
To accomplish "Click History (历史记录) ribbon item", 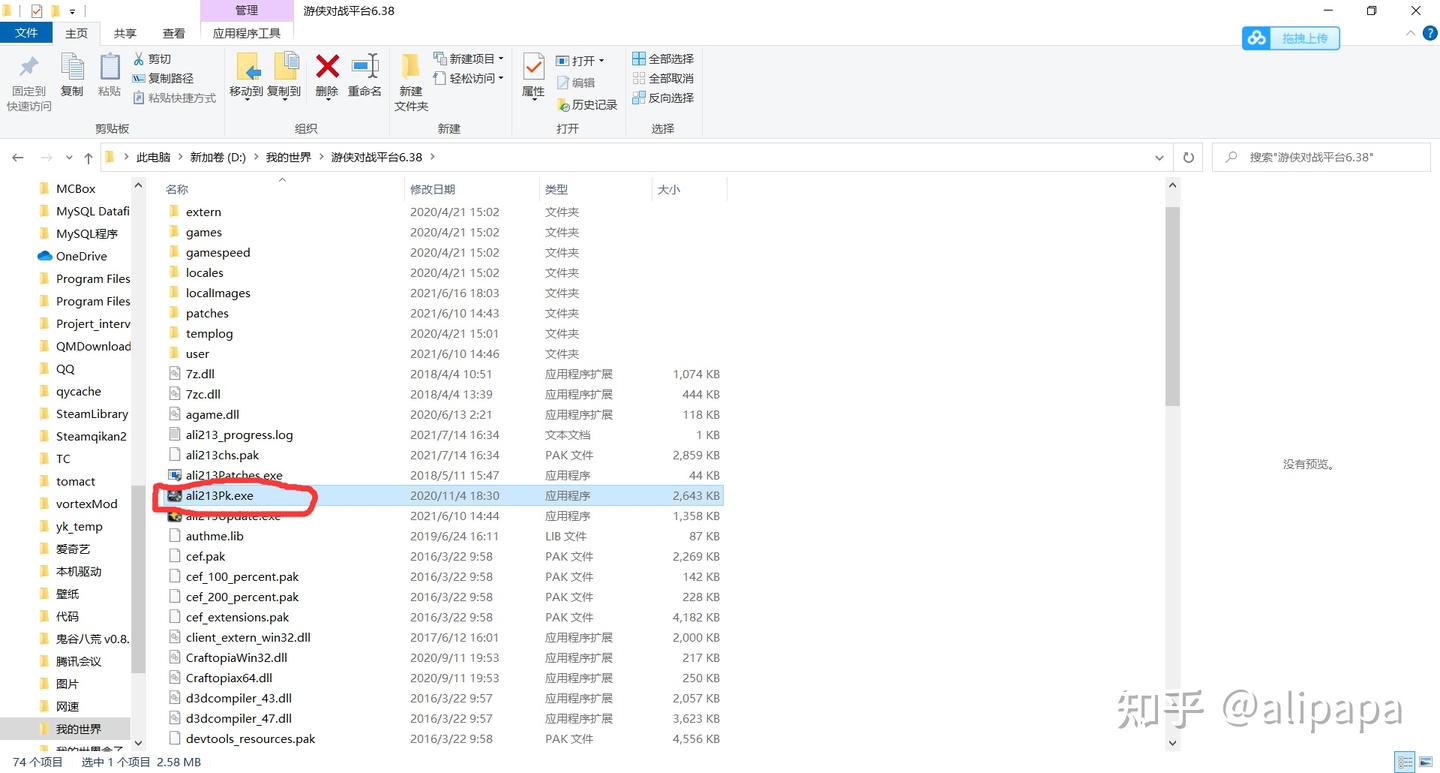I will pos(586,104).
